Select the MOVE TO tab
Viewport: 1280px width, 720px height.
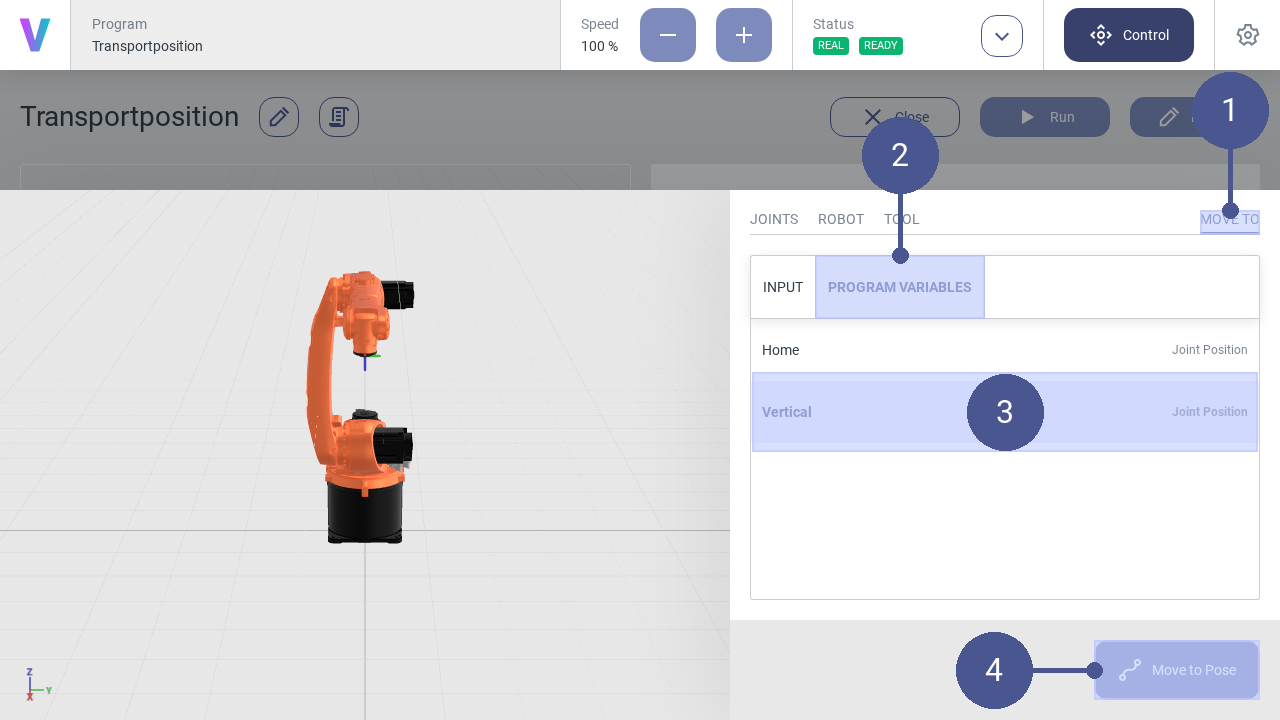point(1229,220)
